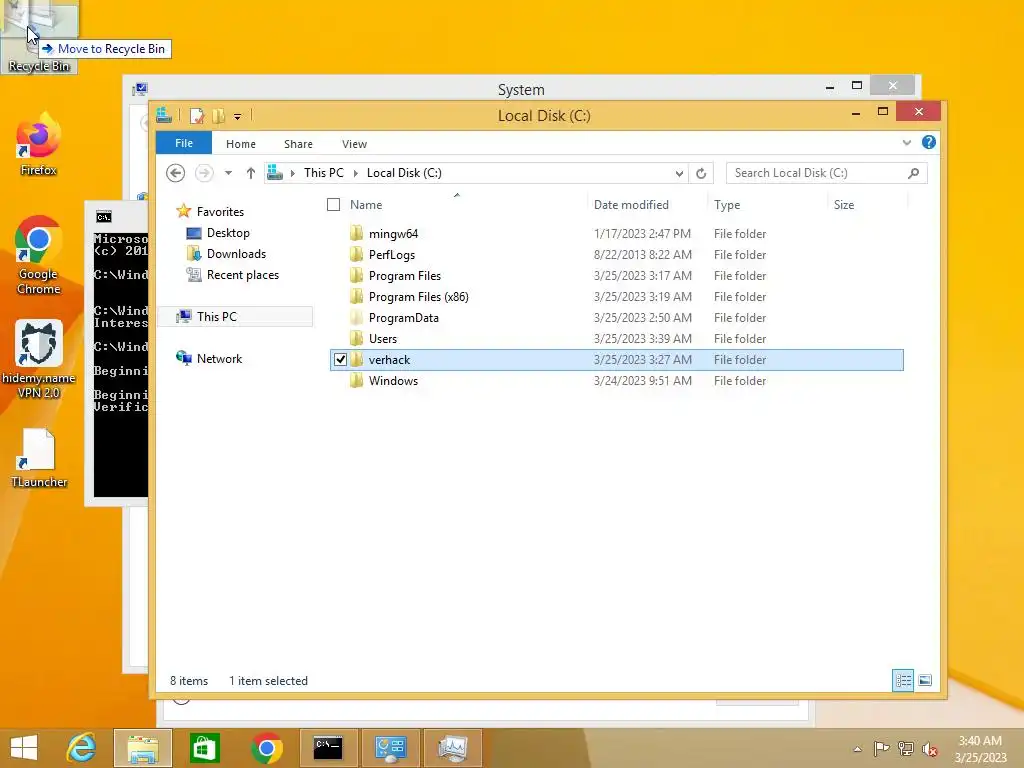Expand the ribbon with the chevron
The width and height of the screenshot is (1024, 768).
click(x=906, y=142)
